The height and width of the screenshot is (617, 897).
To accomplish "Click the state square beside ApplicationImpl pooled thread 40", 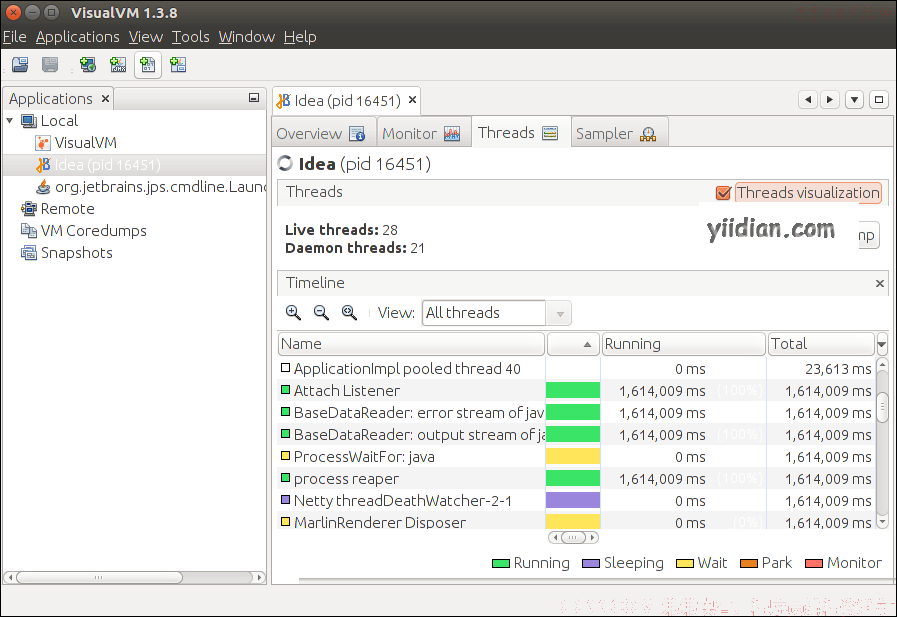I will [x=285, y=368].
